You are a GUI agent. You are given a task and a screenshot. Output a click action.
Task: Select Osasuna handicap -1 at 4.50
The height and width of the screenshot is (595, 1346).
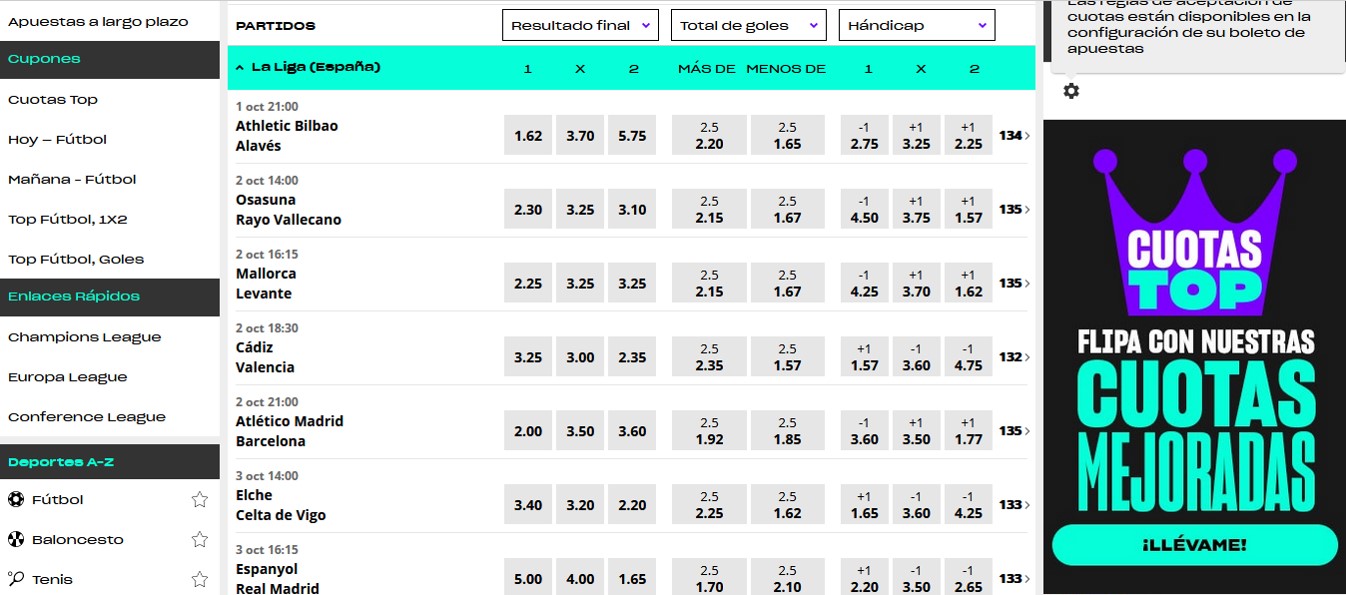coord(864,209)
